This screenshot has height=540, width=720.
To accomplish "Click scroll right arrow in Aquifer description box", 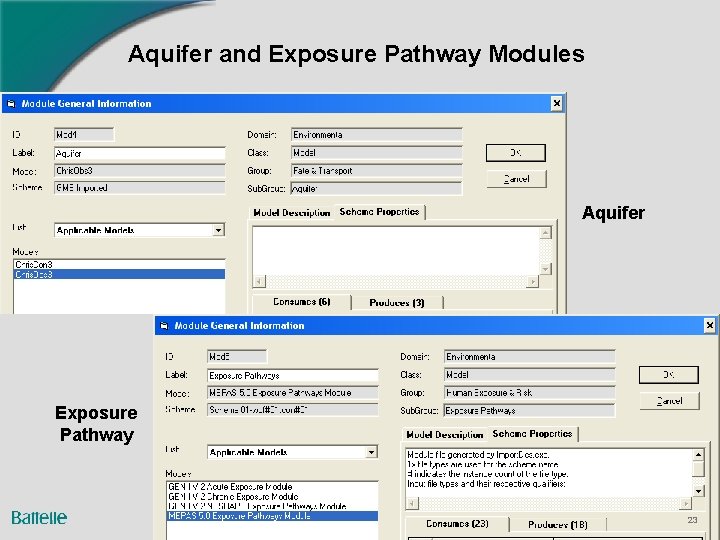I will point(533,281).
